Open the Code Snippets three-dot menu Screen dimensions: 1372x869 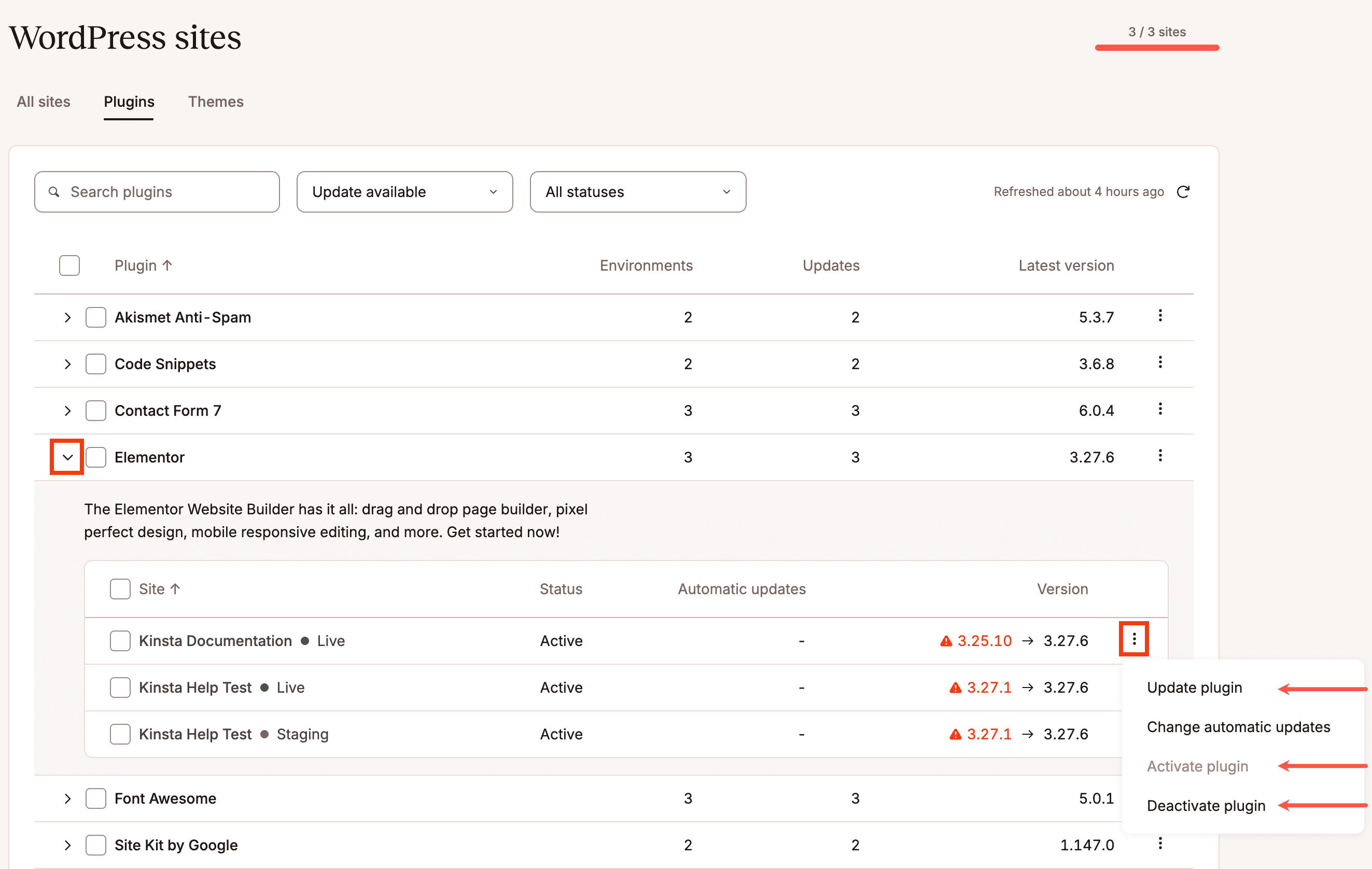[1160, 362]
